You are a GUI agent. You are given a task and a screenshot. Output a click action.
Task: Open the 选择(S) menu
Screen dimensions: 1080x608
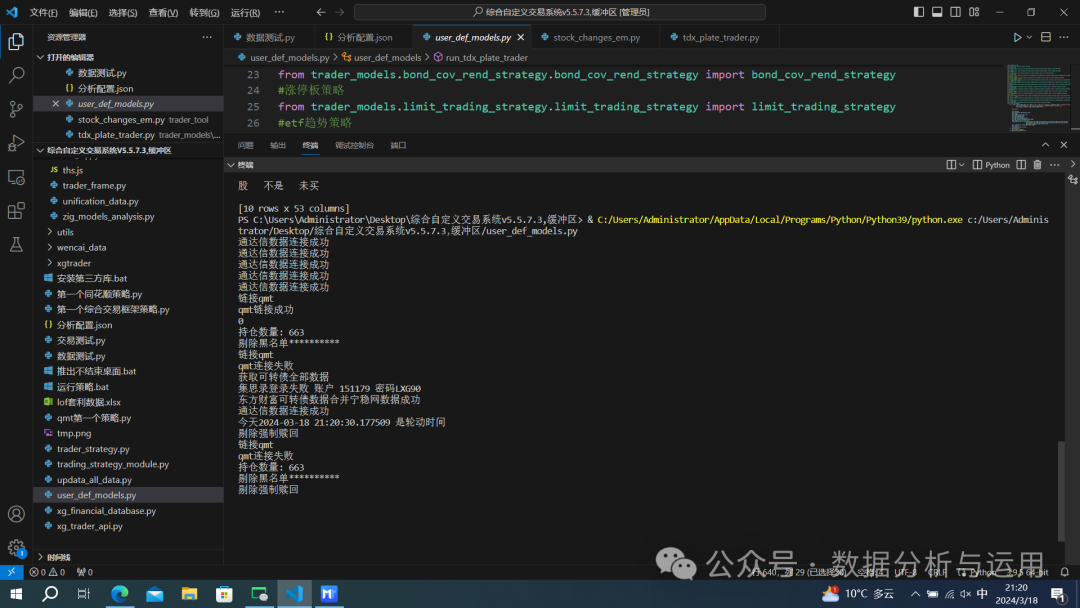(123, 12)
